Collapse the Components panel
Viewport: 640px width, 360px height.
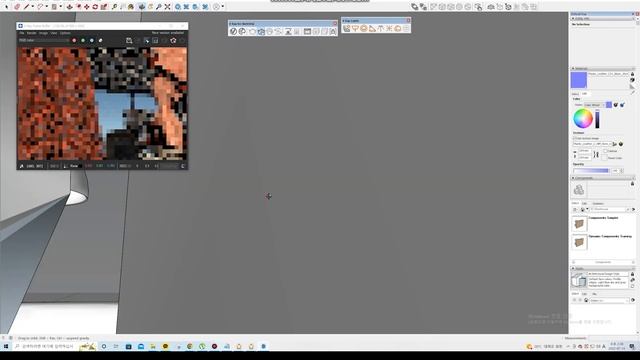[573, 178]
